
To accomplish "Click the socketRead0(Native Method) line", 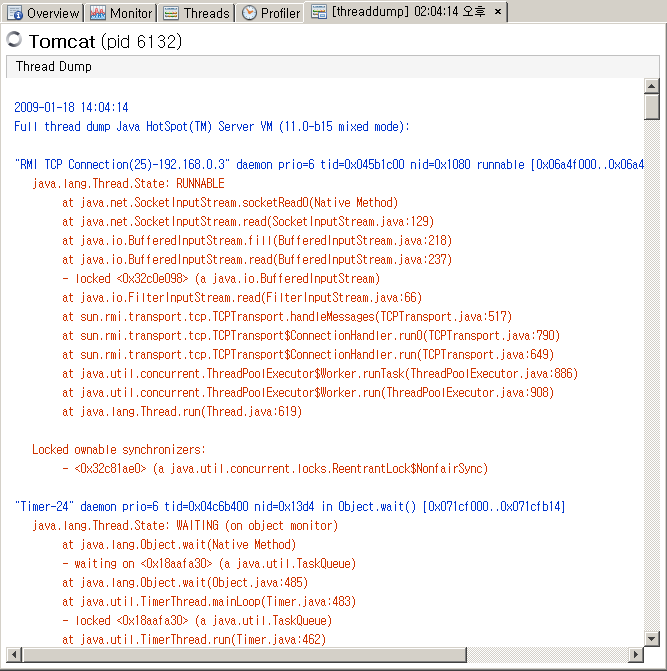I will pos(230,202).
